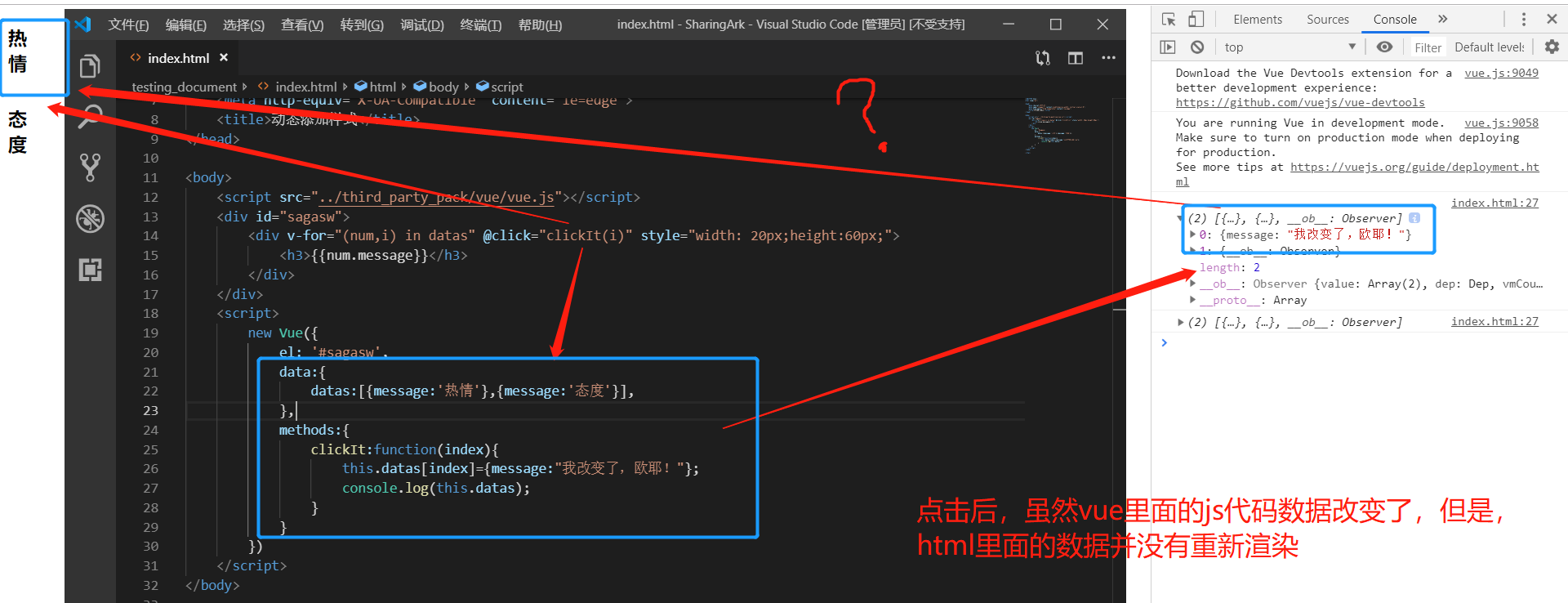Open console settings gear

tap(1552, 47)
